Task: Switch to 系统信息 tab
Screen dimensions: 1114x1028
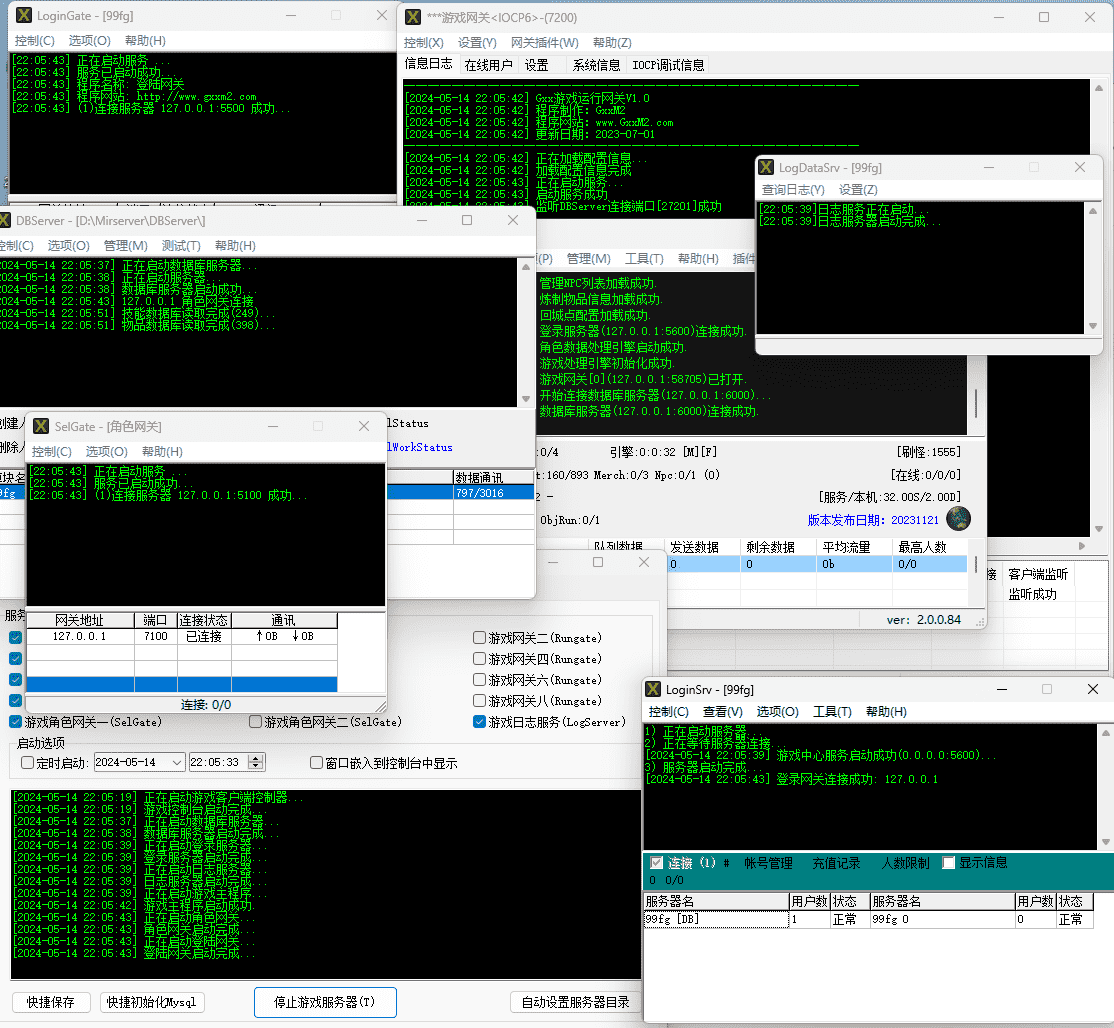Action: point(596,65)
